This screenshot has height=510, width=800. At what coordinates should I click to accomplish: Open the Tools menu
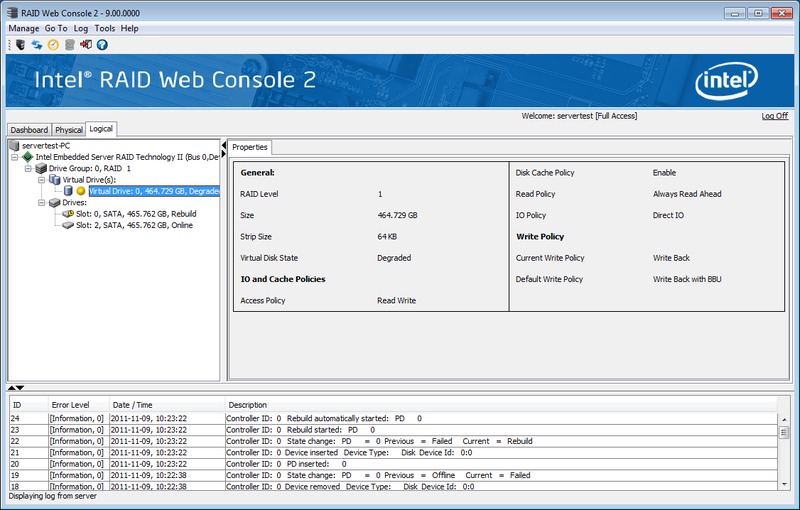105,29
